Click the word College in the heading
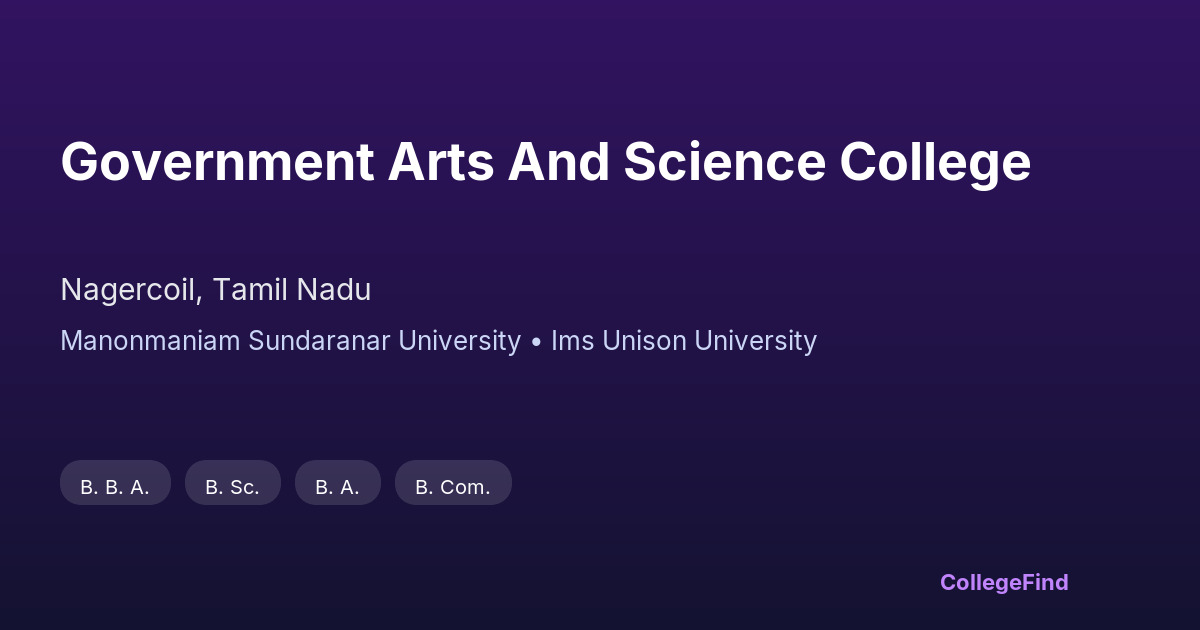 coord(935,162)
